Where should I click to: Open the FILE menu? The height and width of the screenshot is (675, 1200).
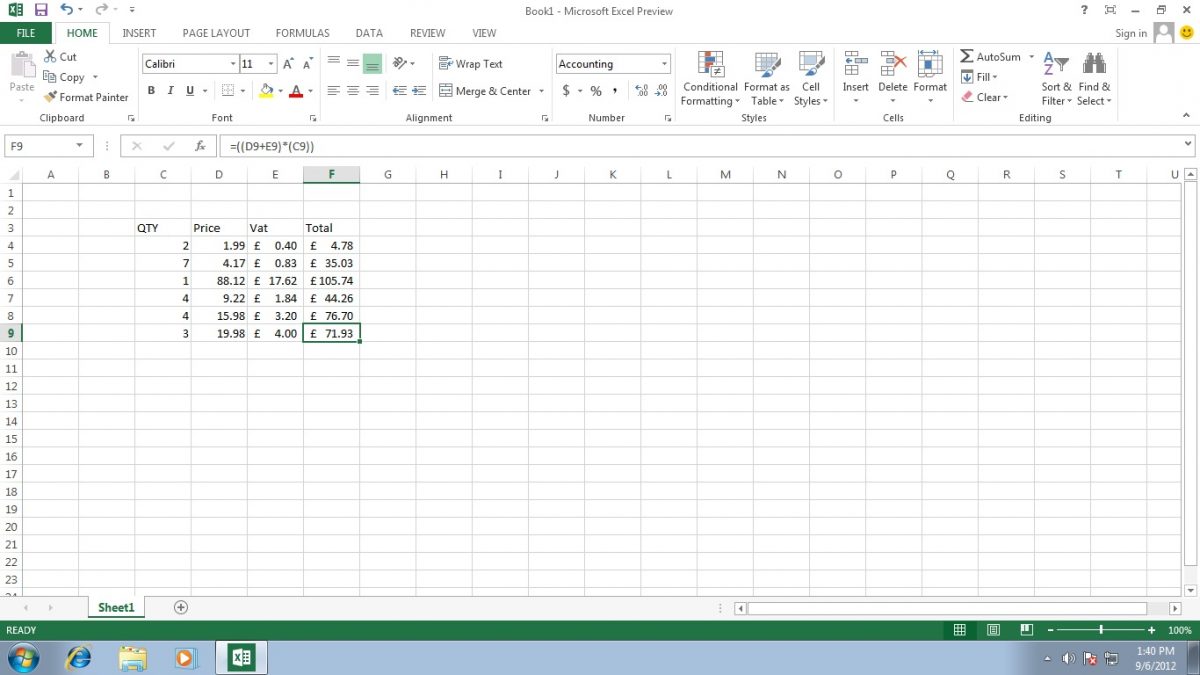[x=25, y=32]
